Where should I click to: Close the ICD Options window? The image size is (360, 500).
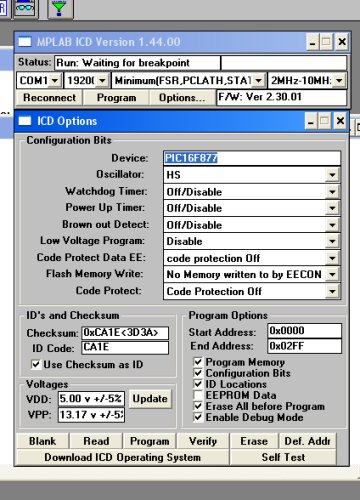(x=340, y=121)
